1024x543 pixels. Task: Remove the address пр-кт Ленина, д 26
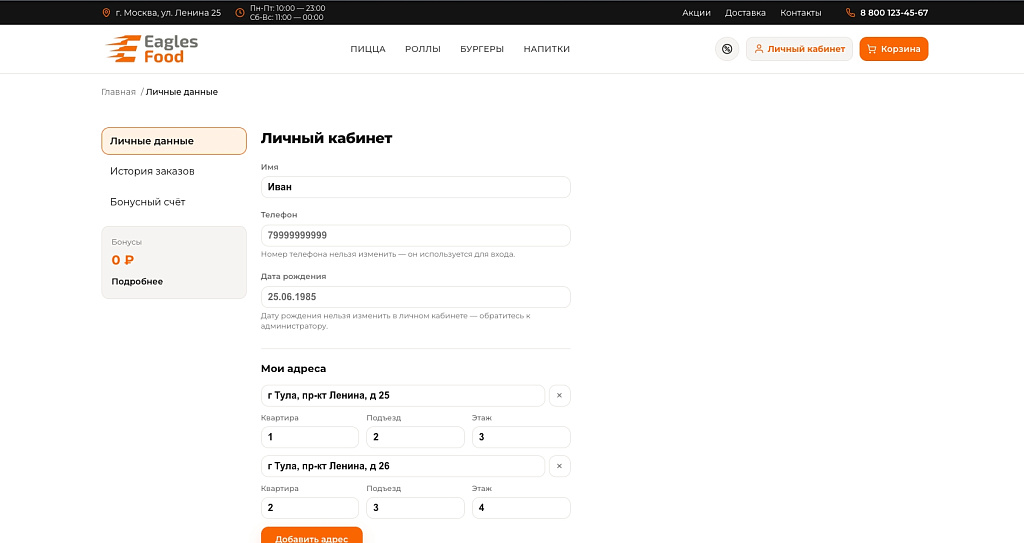point(560,466)
